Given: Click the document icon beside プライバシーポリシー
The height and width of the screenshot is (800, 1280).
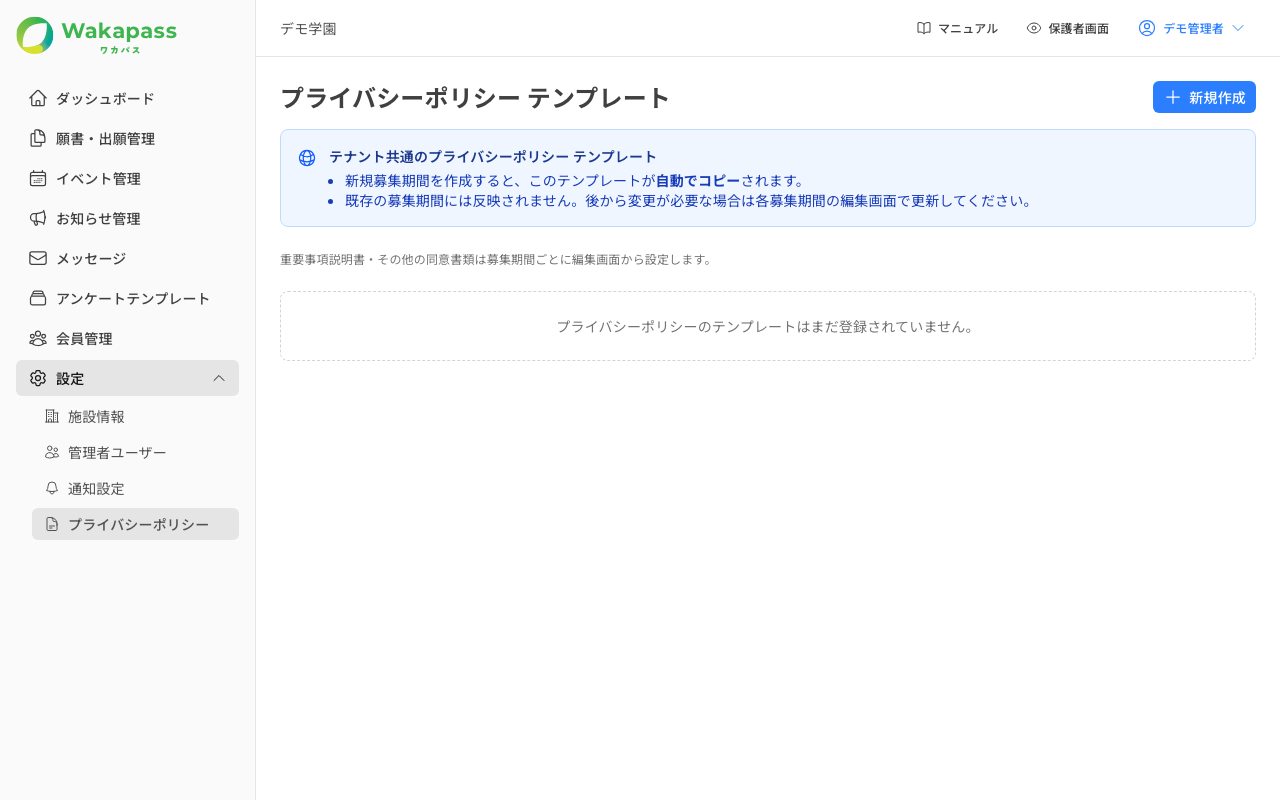Looking at the screenshot, I should [x=52, y=524].
